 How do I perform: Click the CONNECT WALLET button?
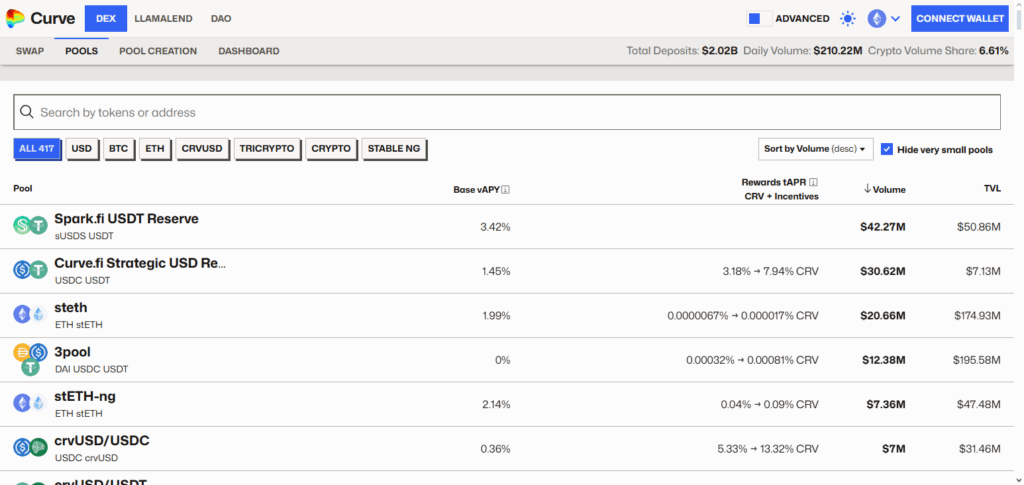[x=960, y=18]
